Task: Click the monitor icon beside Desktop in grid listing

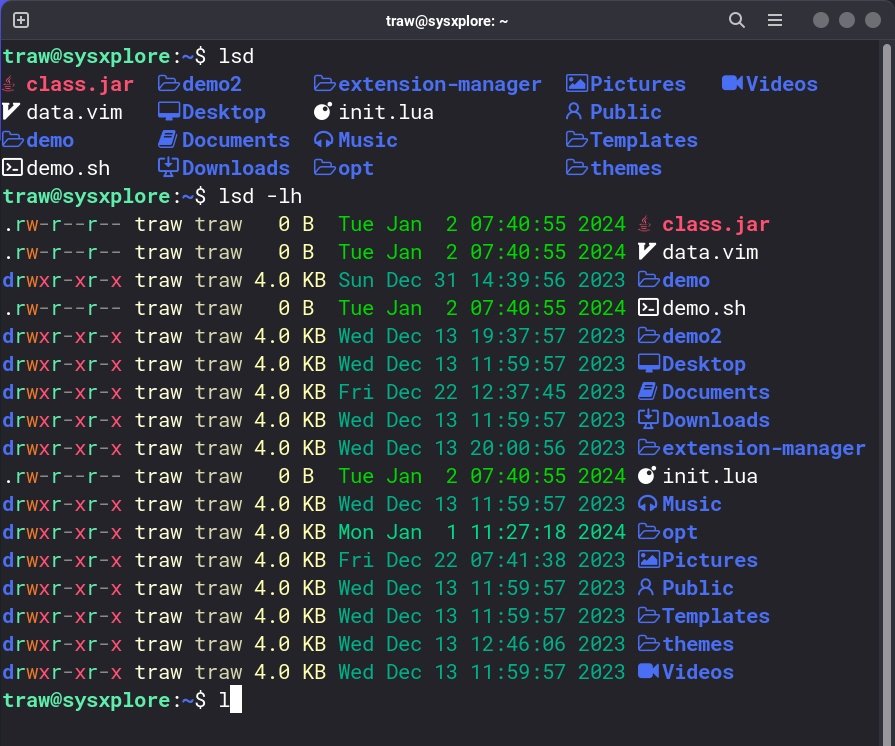Action: pos(169,112)
